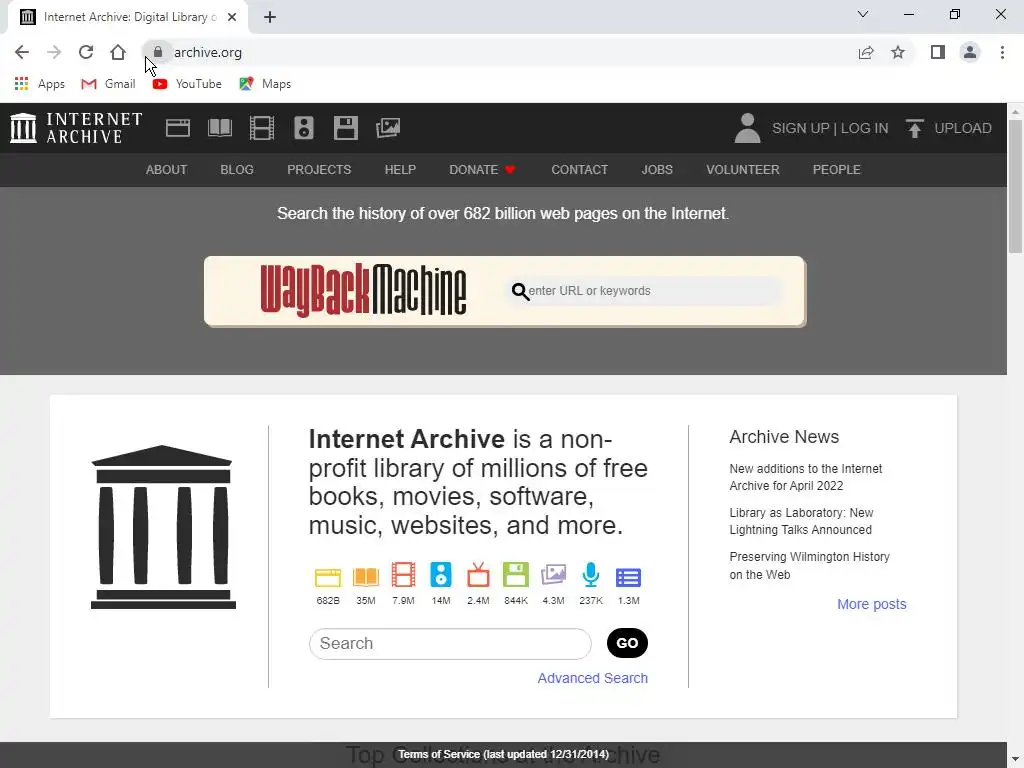Image resolution: width=1024 pixels, height=768 pixels.
Task: Open the Web icon in top navigation
Action: pyautogui.click(x=178, y=128)
